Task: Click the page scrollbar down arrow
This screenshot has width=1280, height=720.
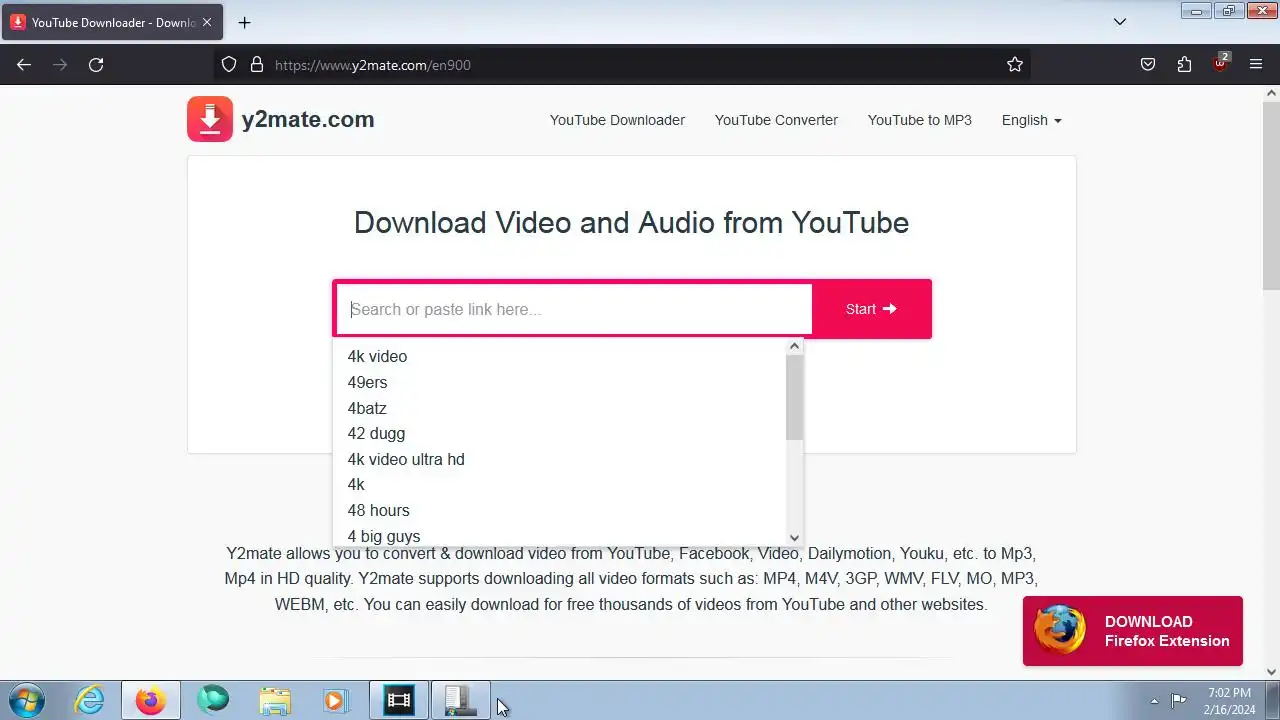Action: tap(1271, 672)
